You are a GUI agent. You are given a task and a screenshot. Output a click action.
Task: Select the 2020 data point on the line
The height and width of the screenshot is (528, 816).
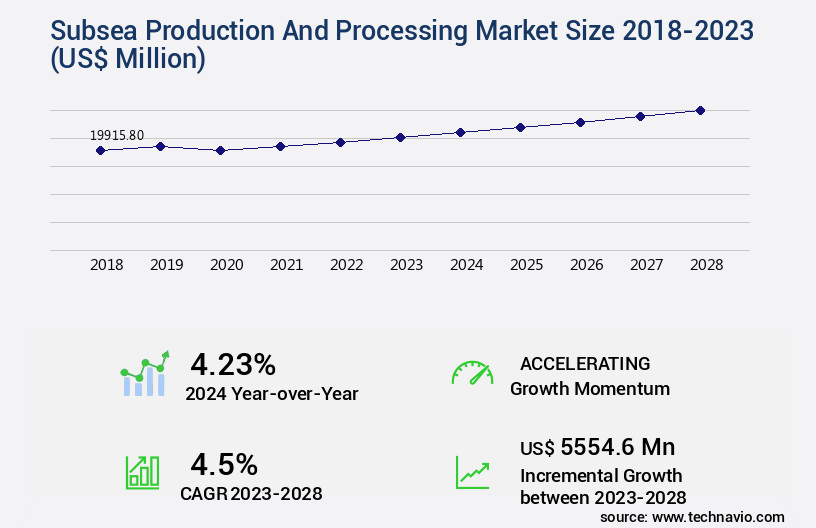point(221,151)
